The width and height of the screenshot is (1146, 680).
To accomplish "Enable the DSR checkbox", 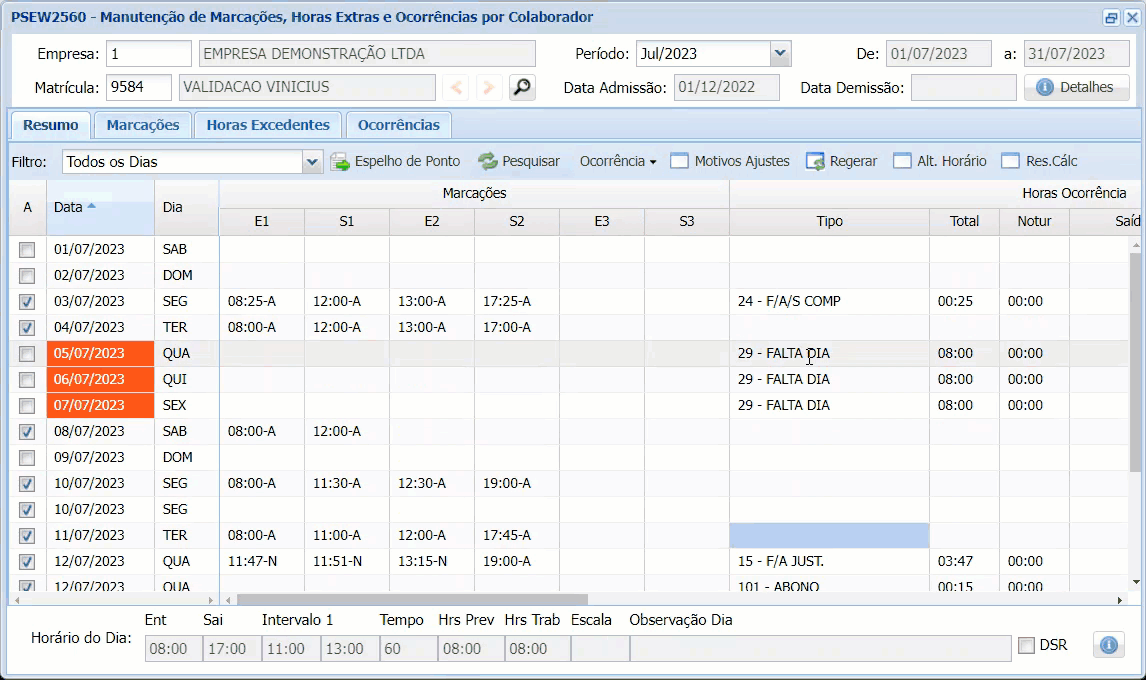I will point(1026,646).
